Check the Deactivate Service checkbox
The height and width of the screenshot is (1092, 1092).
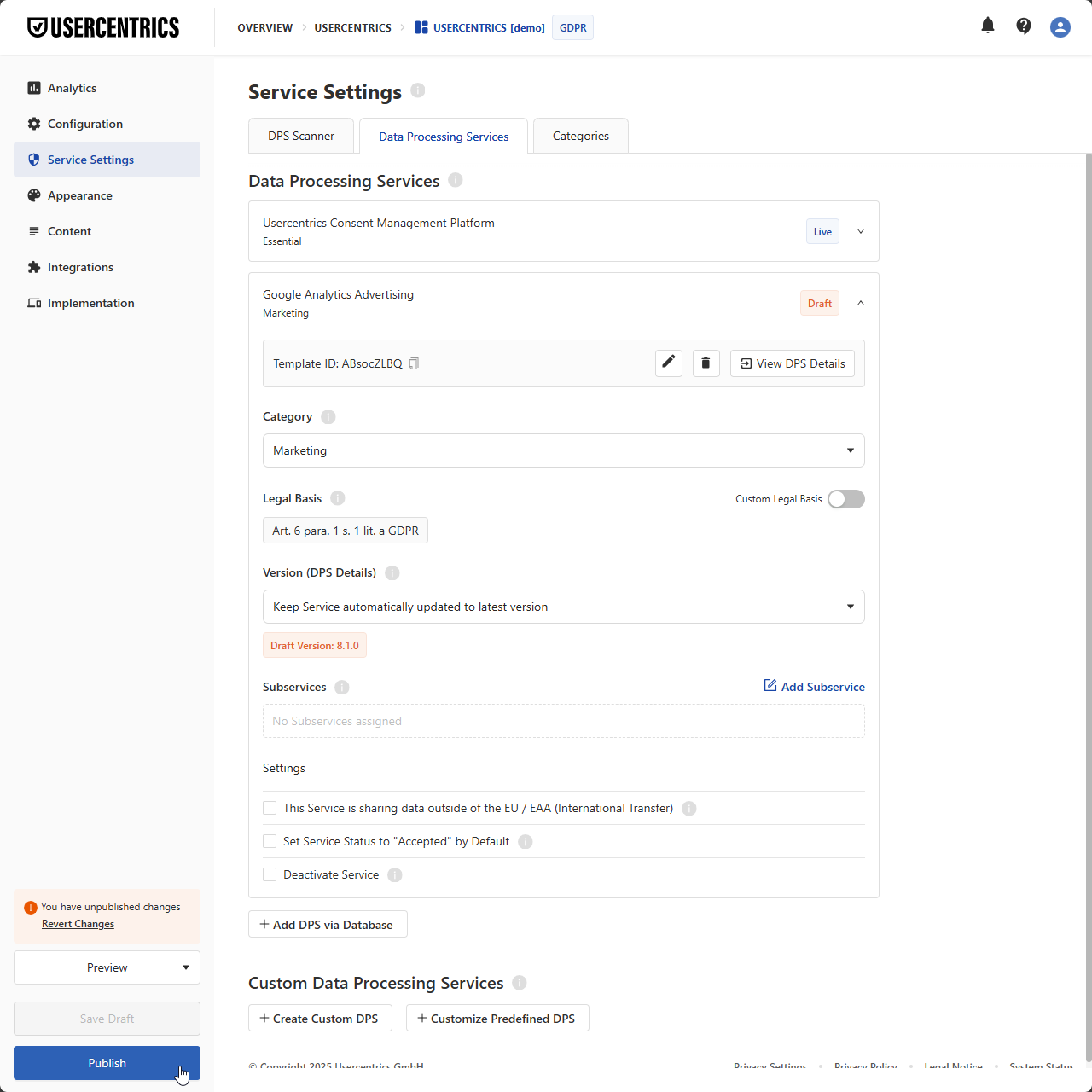(x=270, y=874)
